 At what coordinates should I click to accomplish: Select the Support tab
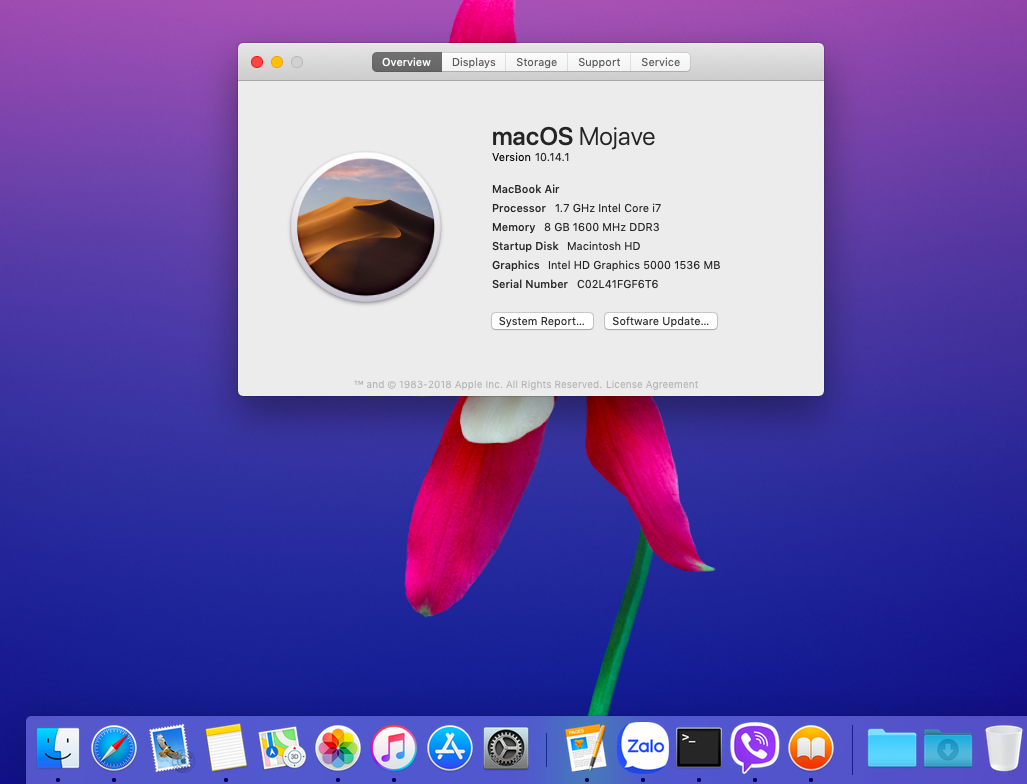[599, 62]
